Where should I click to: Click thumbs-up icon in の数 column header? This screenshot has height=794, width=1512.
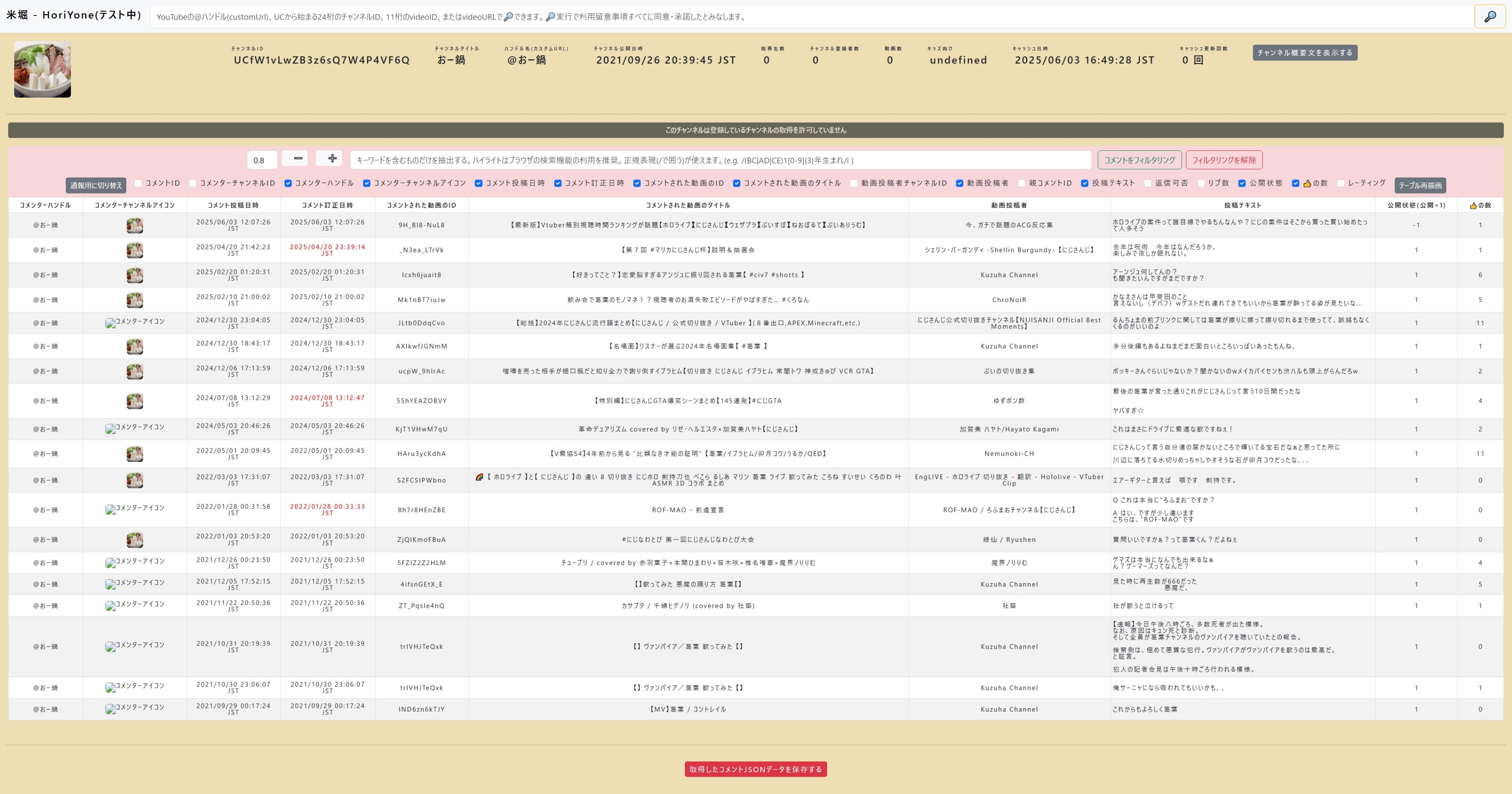[1472, 205]
